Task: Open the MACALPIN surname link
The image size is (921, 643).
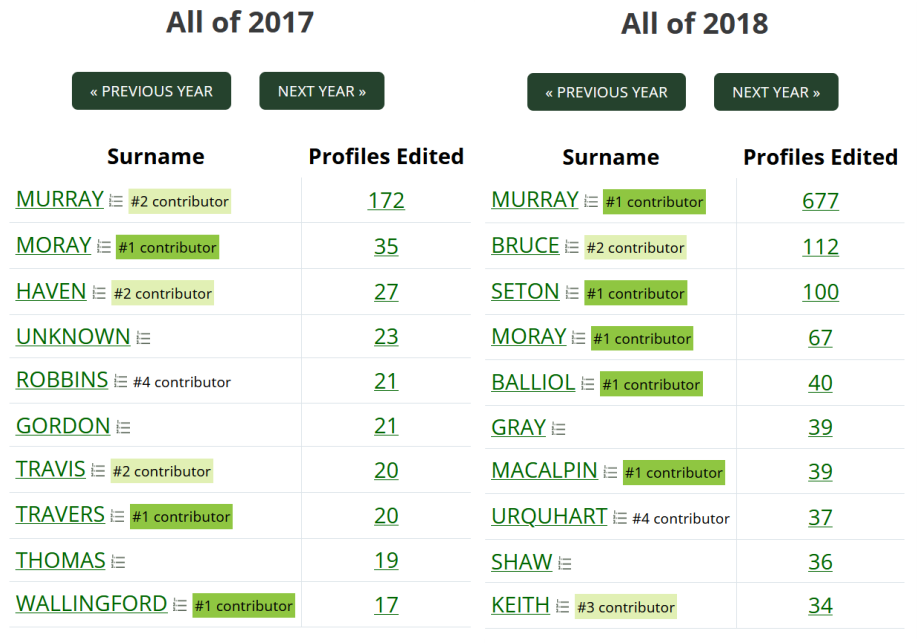Action: (x=544, y=471)
